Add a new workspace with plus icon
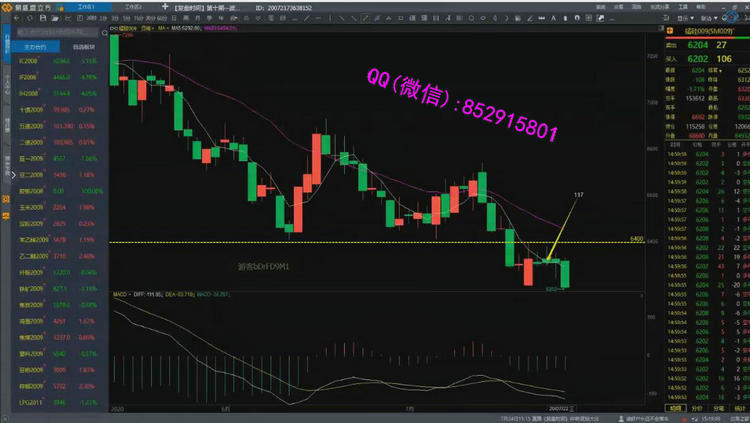The image size is (750, 423). coord(164,6)
